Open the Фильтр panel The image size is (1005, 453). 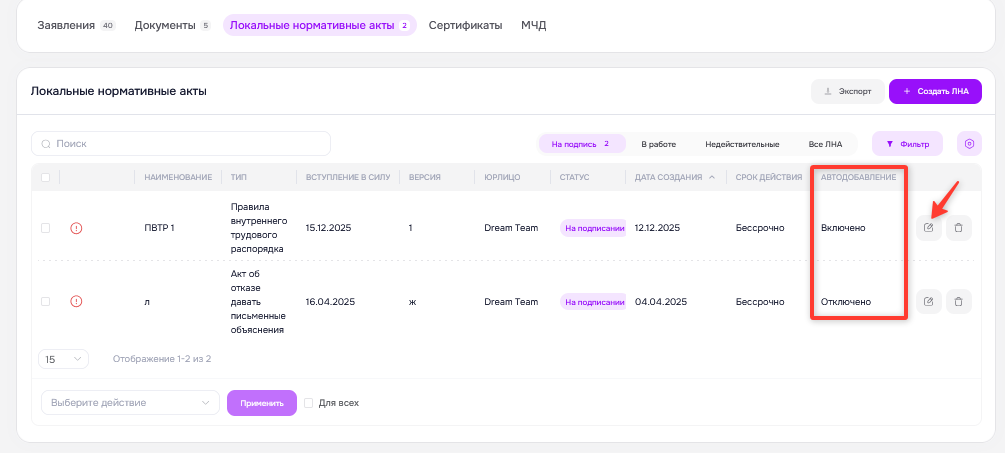tap(907, 144)
